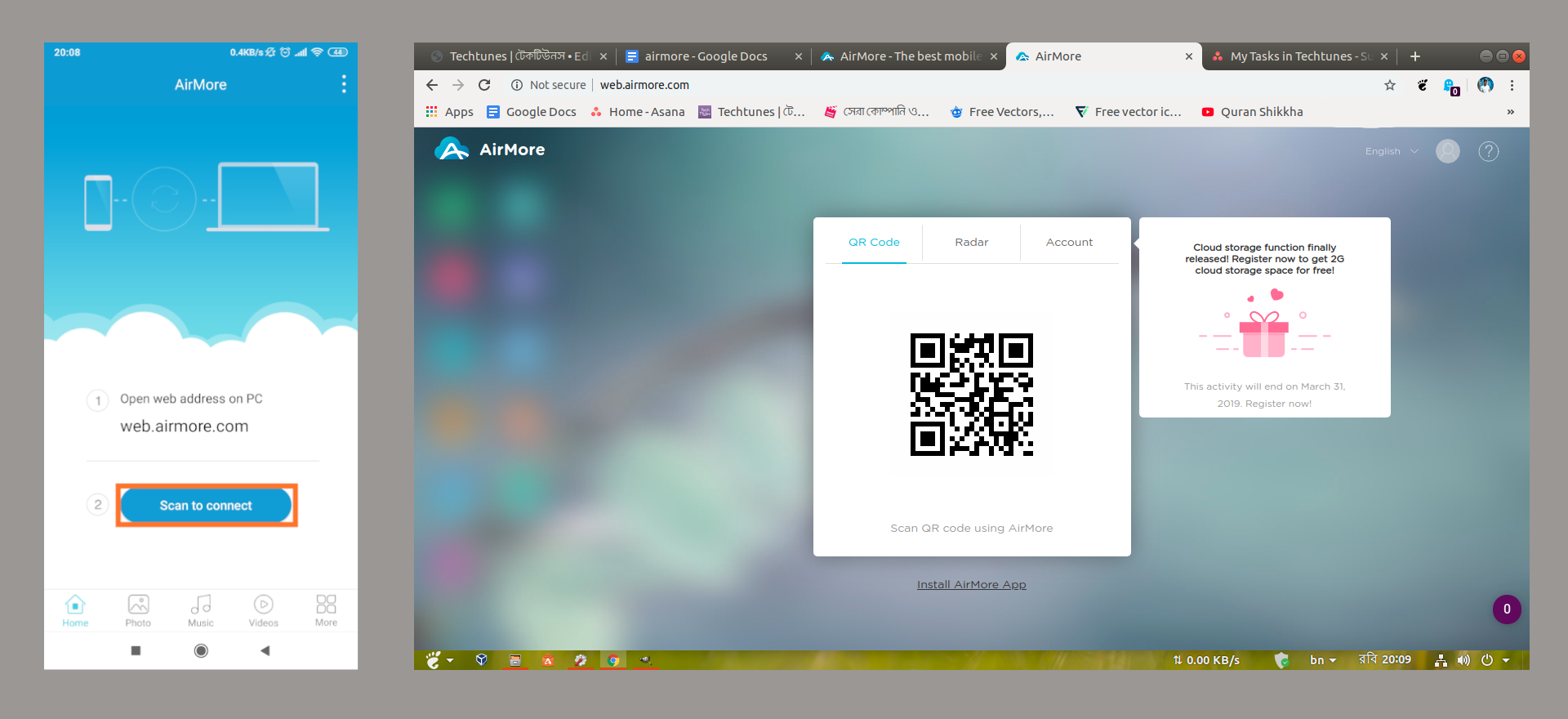This screenshot has width=1568, height=719.
Task: Open the Chrome taskbar icon
Action: 613,660
